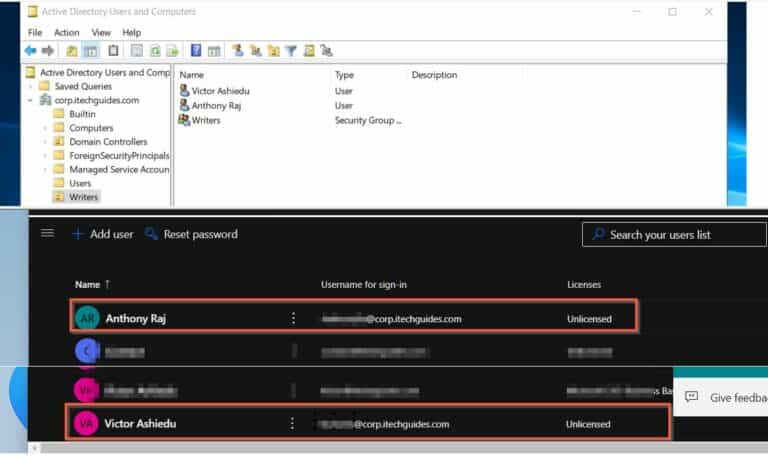Click the Find objects toolbar icon

click(x=309, y=50)
